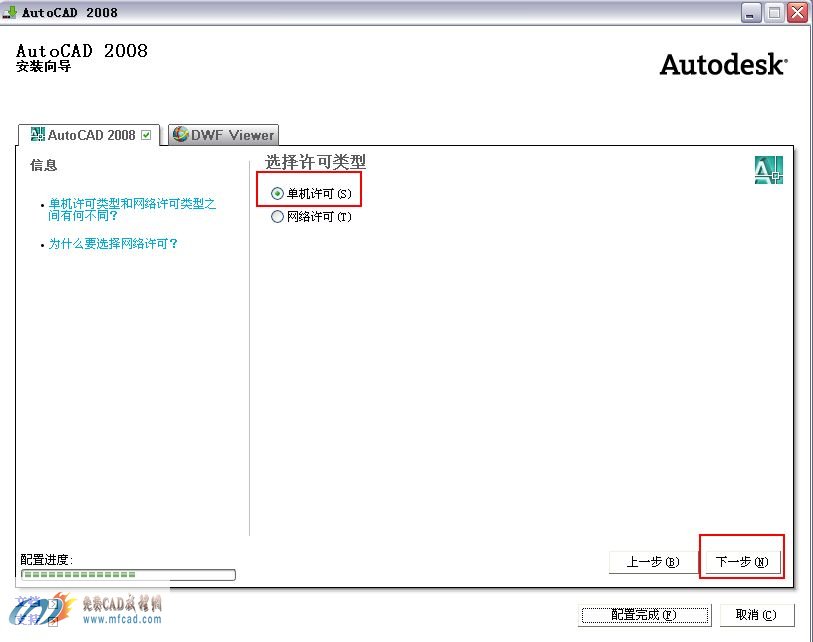Click the 取消(C) button
The image size is (813, 642).
coord(756,615)
